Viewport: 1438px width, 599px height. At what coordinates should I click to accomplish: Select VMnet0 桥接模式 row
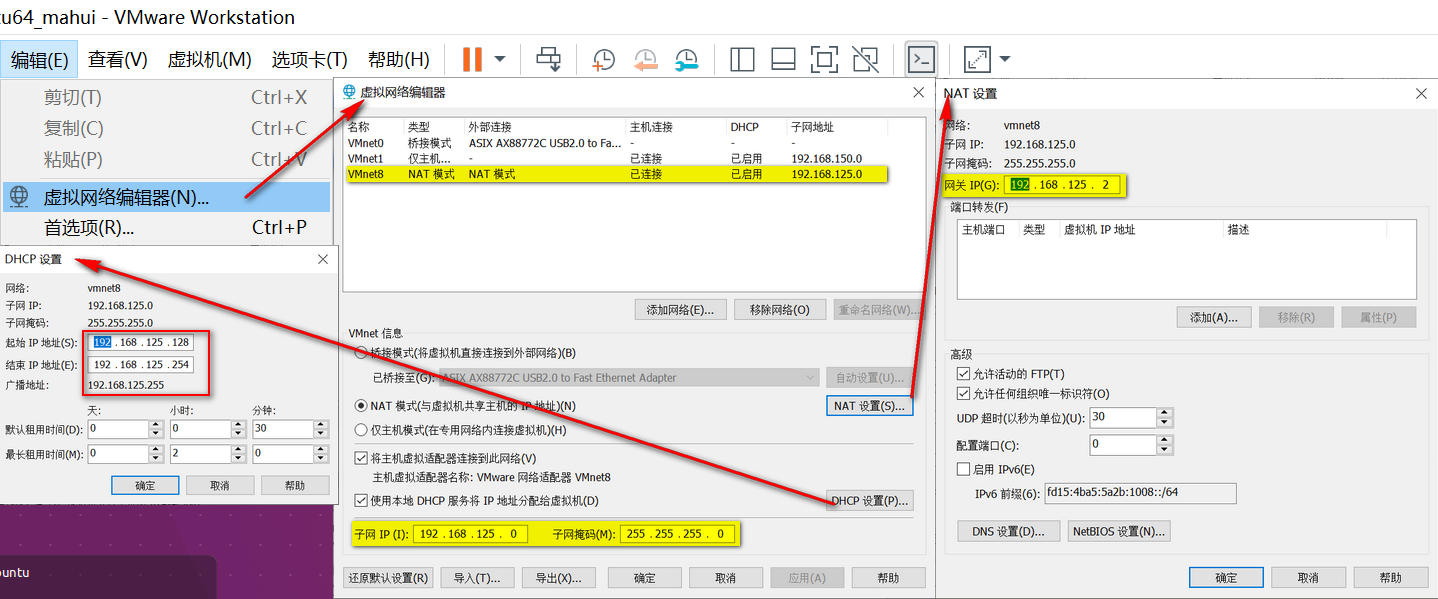615,143
